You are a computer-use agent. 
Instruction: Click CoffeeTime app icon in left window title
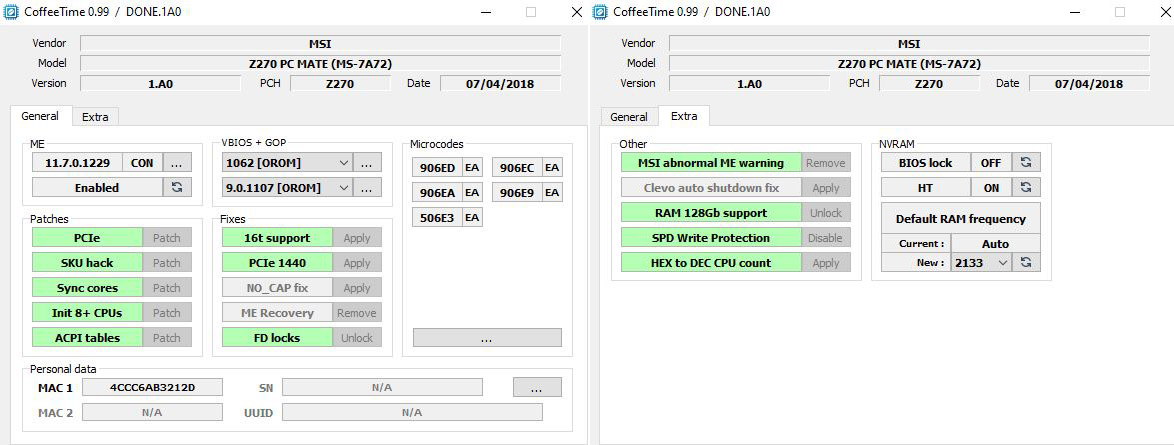11,12
